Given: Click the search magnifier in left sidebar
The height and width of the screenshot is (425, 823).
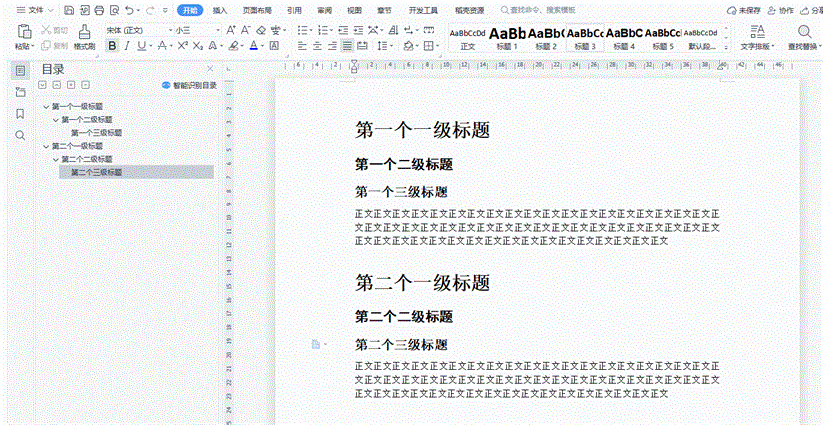Looking at the screenshot, I should 20,135.
